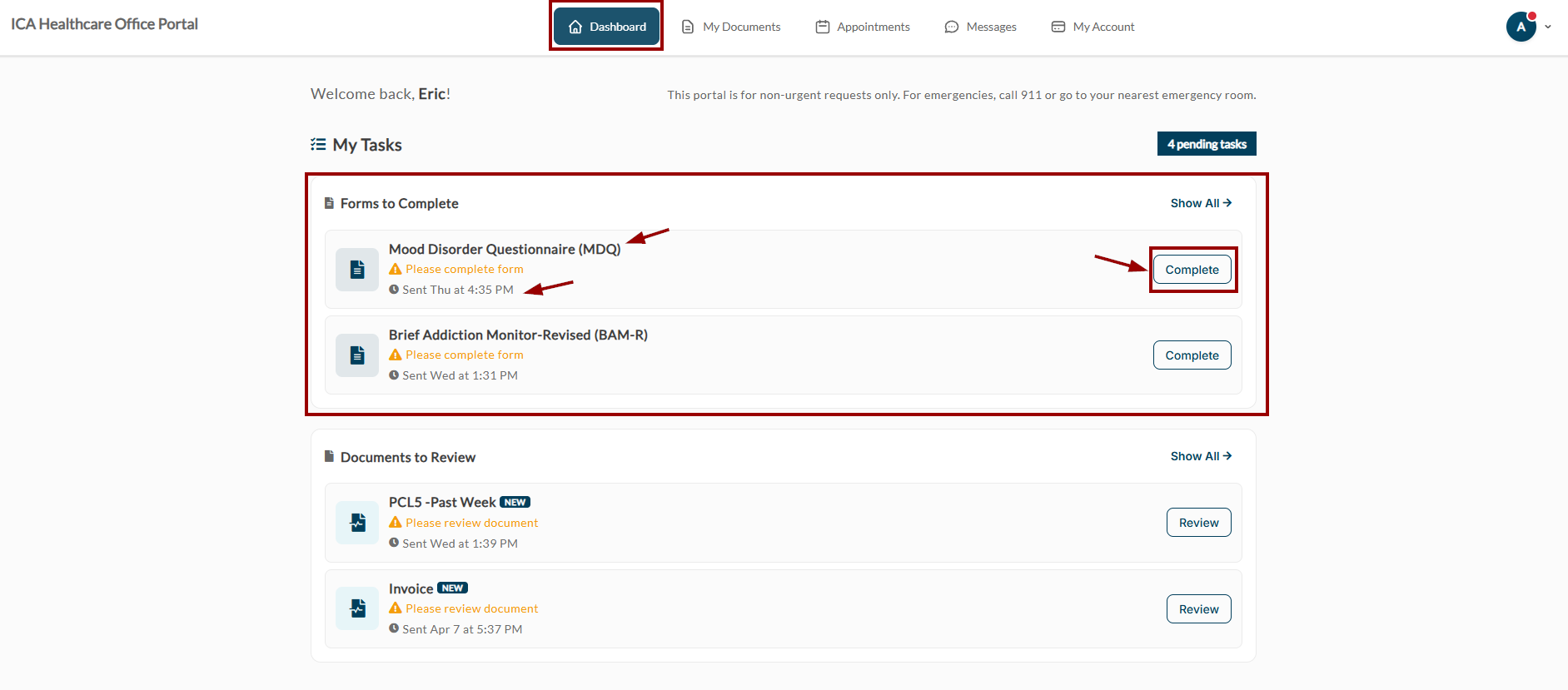Click the Documents to Review header icon
This screenshot has height=690, width=1568.
(x=330, y=456)
